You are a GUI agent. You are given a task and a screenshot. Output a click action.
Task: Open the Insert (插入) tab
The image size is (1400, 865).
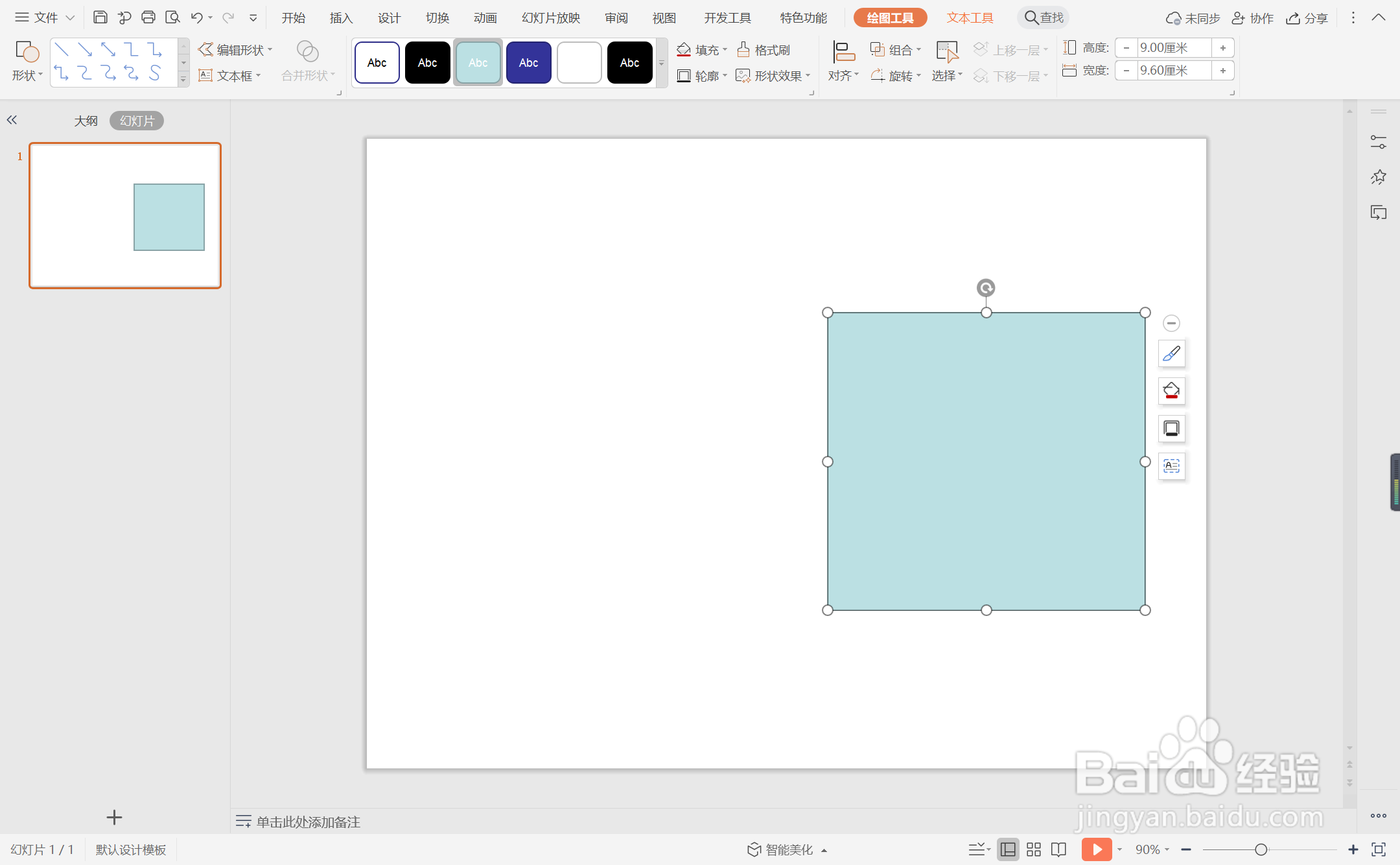pyautogui.click(x=341, y=18)
